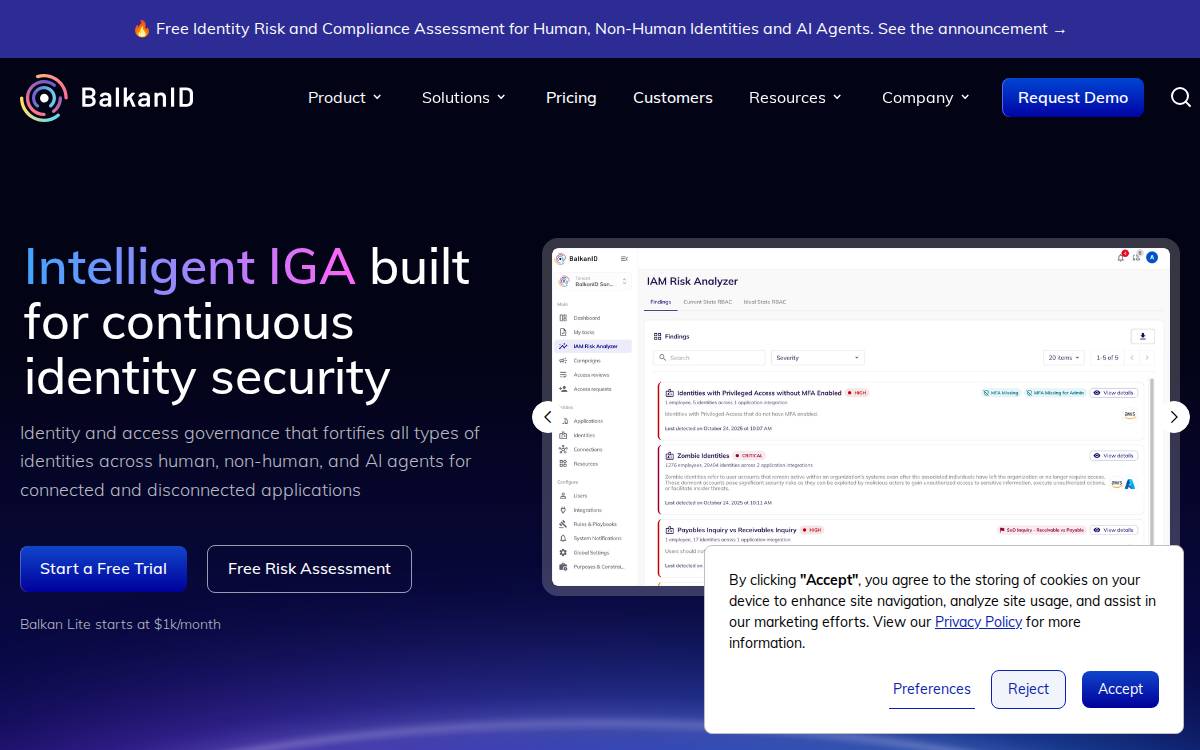Screen dimensions: 1200x750
Task: Expand the Solutions menu
Action: [x=464, y=97]
